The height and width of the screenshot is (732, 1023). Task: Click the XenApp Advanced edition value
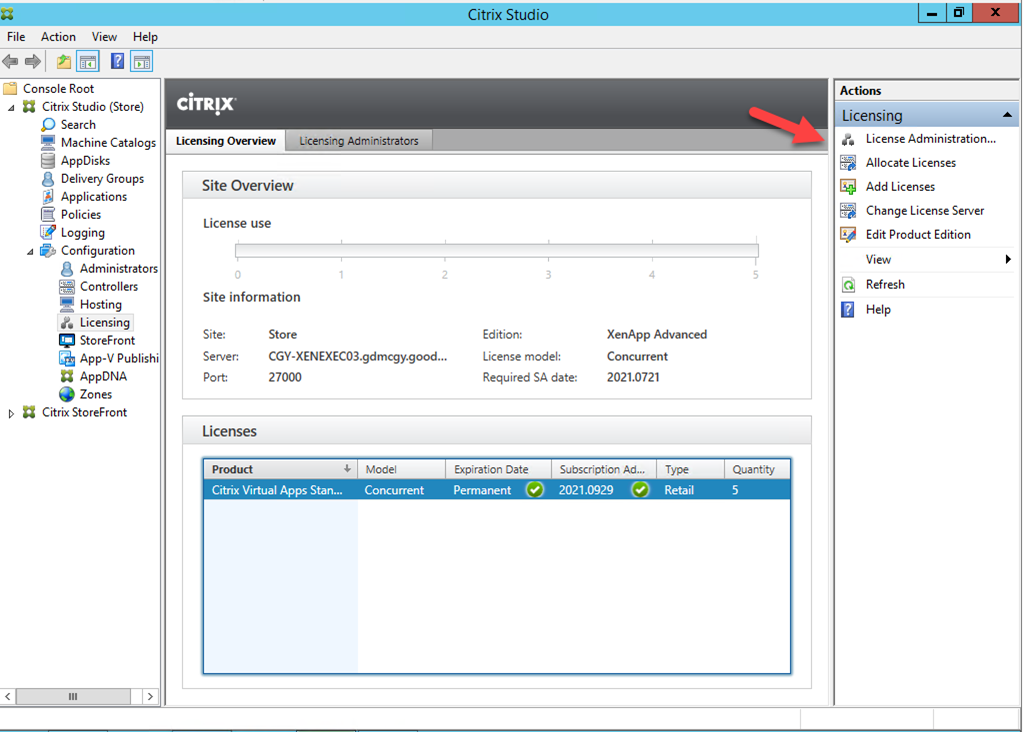pyautogui.click(x=656, y=335)
